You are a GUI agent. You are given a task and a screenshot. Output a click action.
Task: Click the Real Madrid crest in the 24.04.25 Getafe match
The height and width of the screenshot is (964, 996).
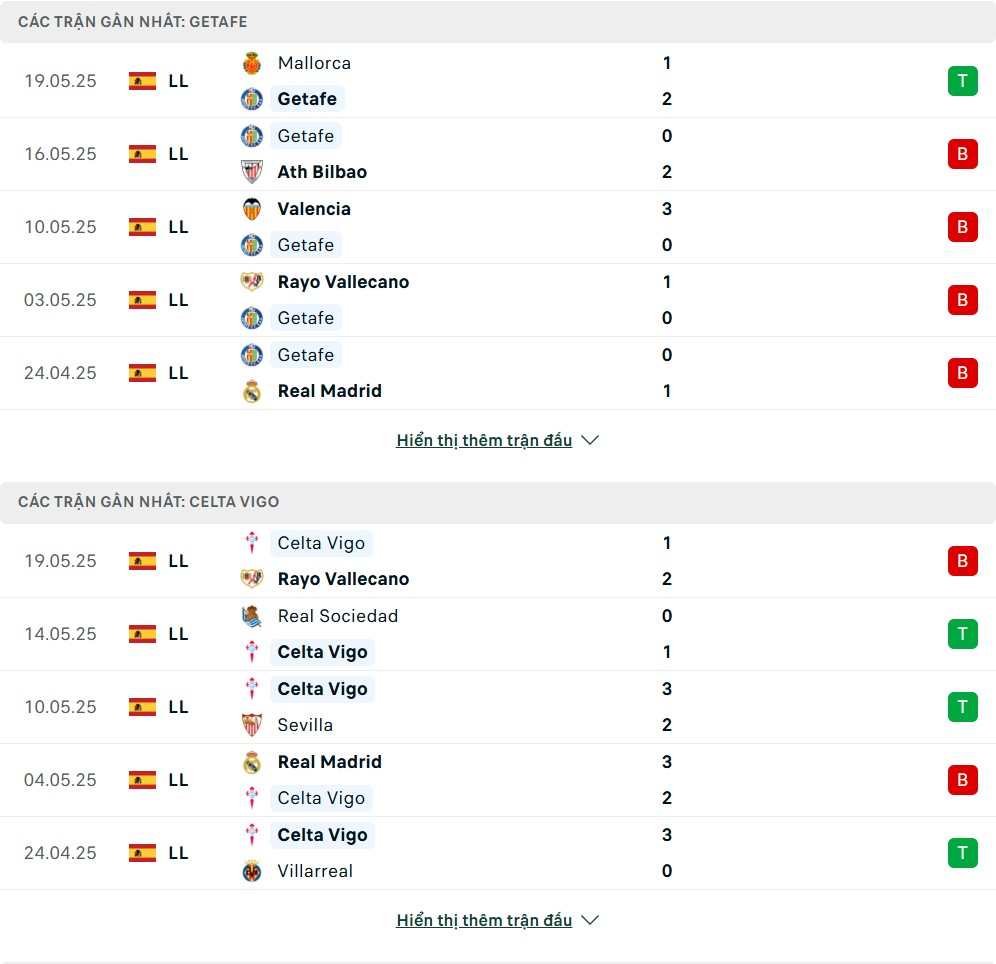click(252, 391)
